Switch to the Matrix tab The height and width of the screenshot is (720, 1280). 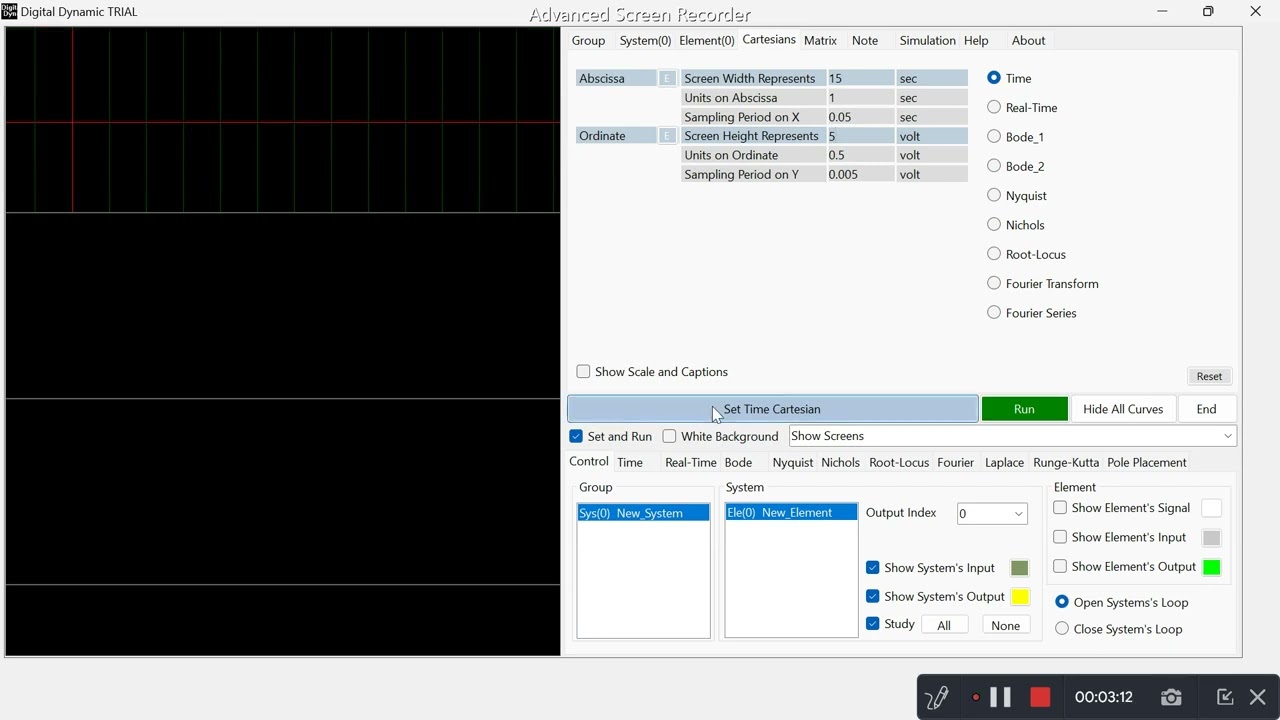[x=820, y=40]
